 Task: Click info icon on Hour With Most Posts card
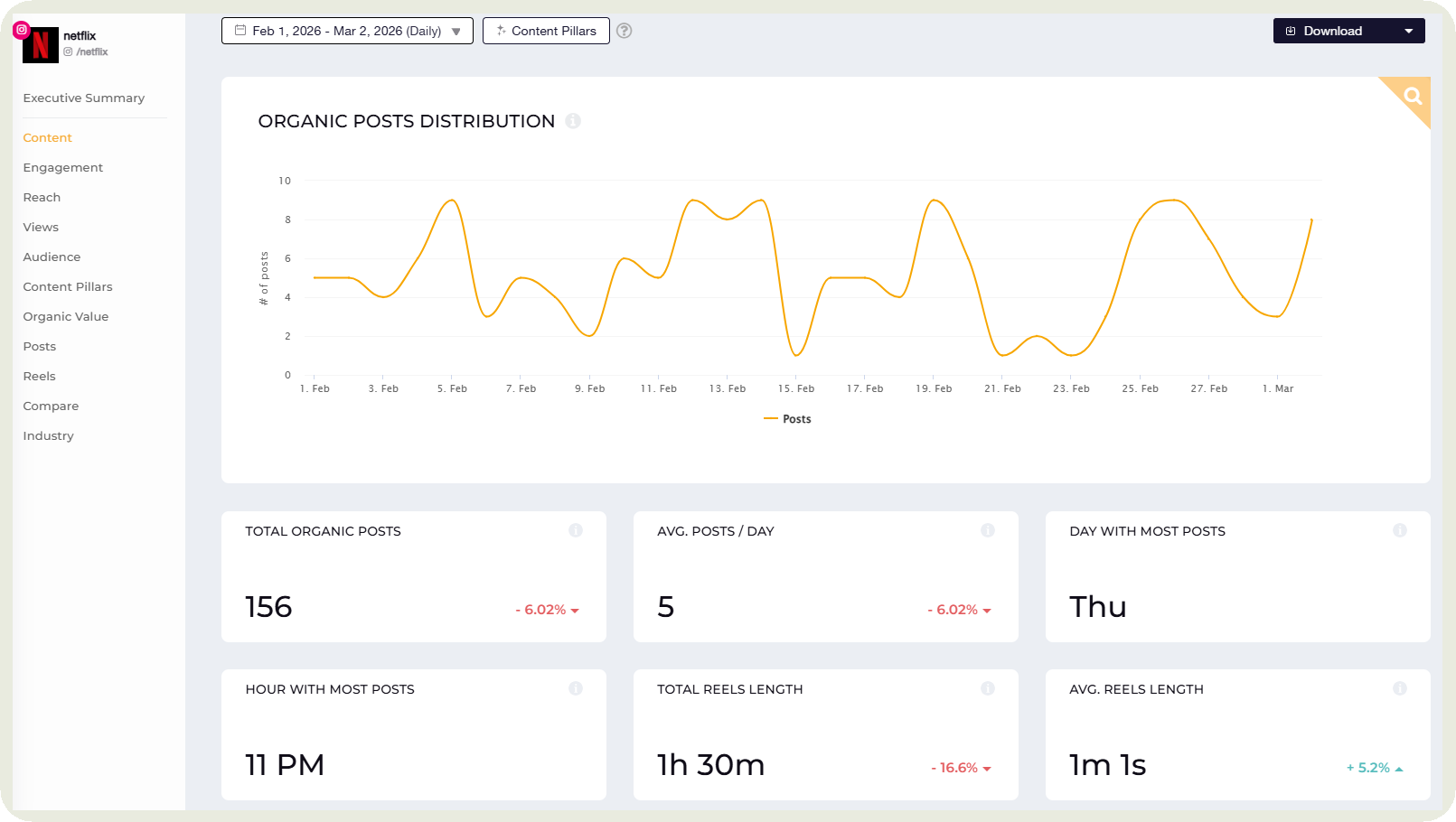click(x=576, y=688)
